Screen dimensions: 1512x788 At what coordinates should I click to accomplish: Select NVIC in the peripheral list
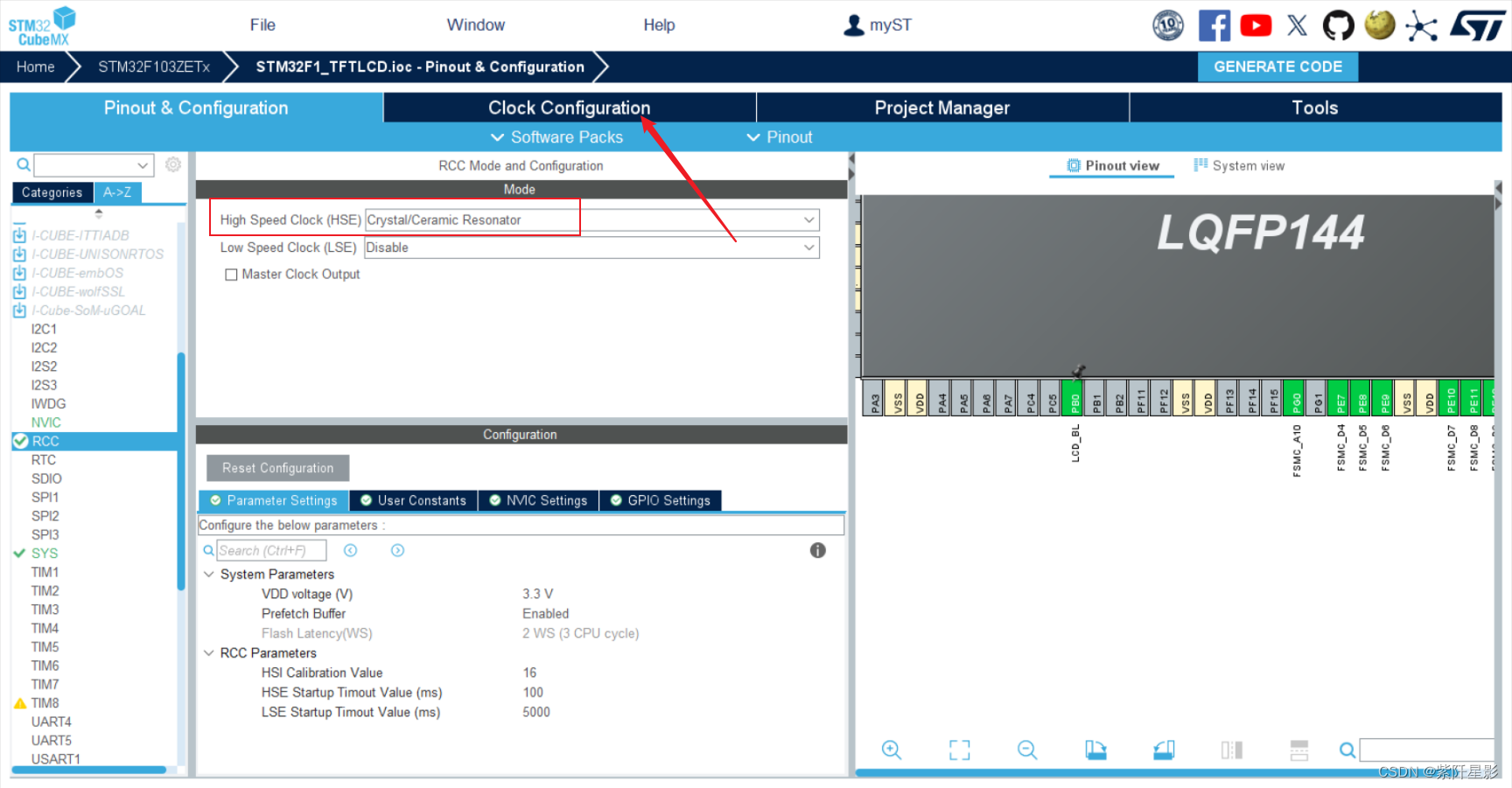(46, 422)
